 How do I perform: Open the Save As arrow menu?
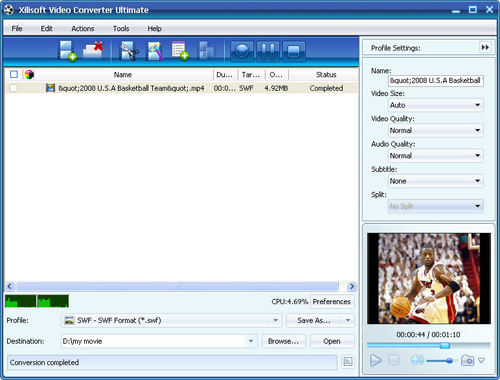point(348,320)
